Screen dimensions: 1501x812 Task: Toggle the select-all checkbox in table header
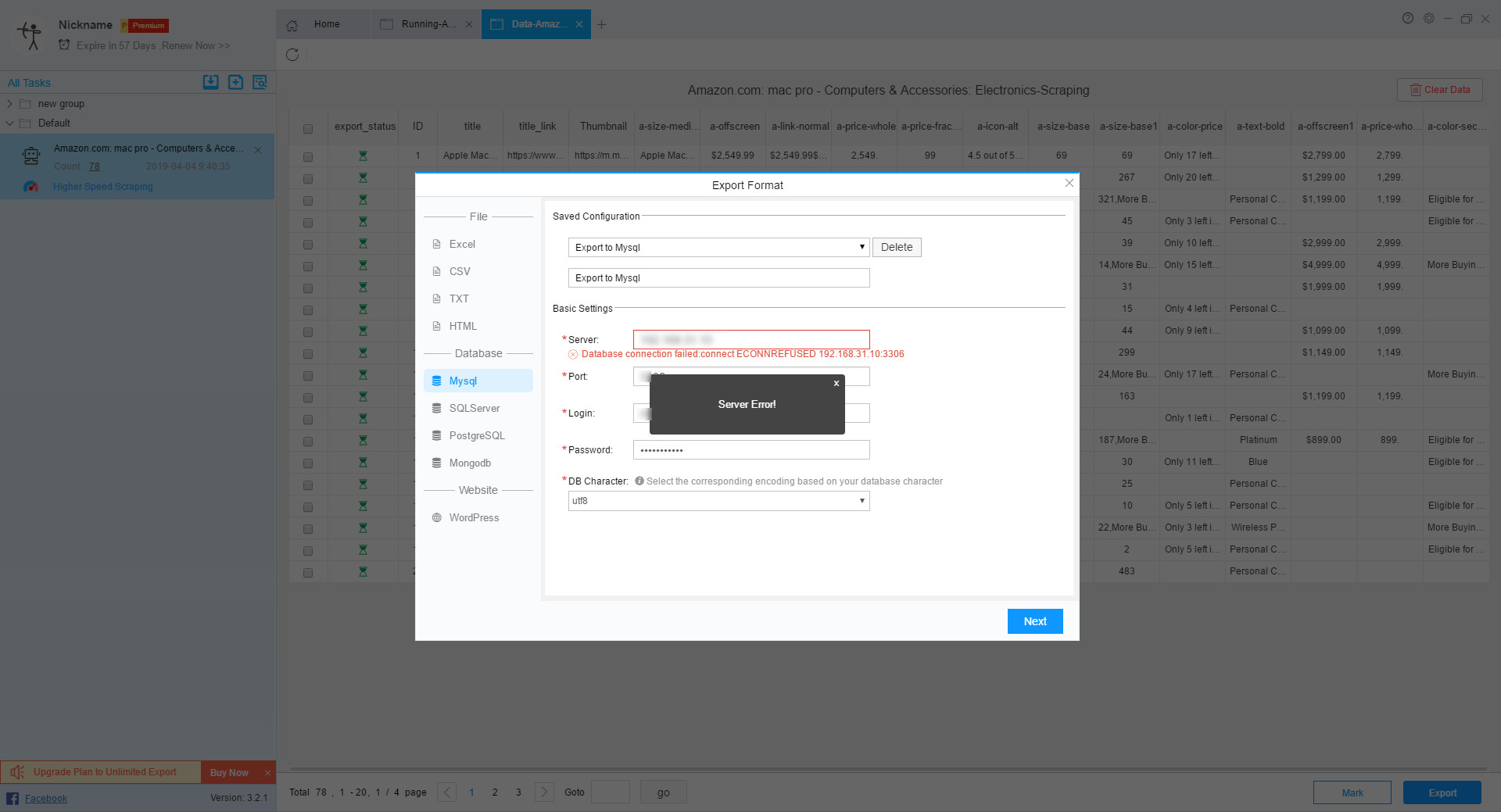click(x=308, y=129)
